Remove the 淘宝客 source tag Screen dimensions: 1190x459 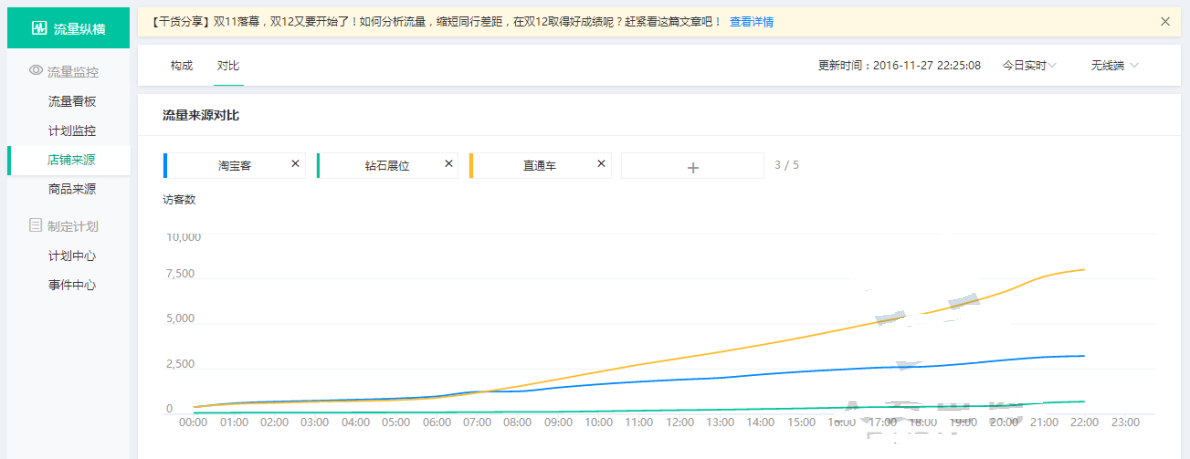(295, 164)
